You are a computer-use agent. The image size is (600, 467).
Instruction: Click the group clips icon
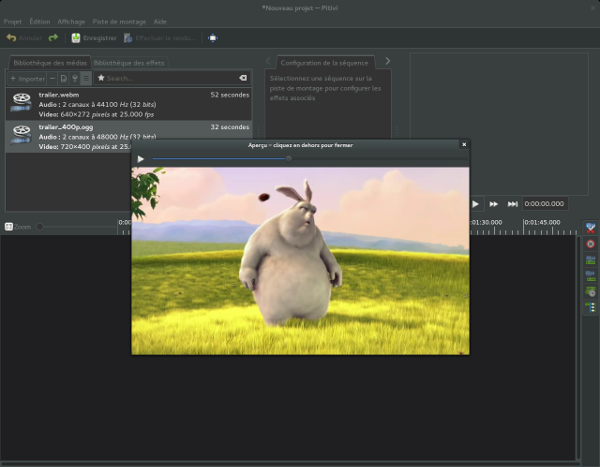pyautogui.click(x=590, y=260)
